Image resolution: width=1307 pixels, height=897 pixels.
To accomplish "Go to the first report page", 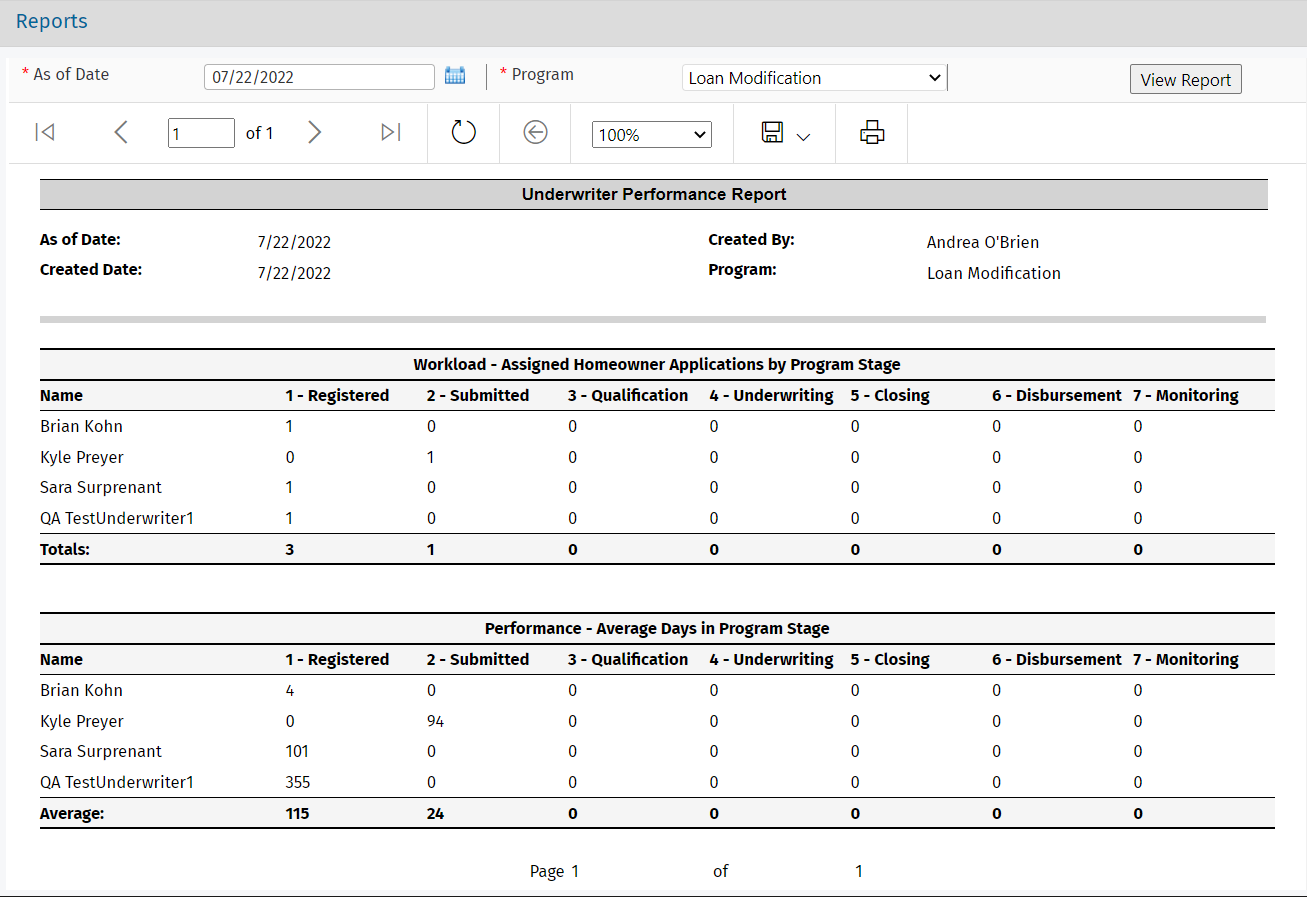I will pos(44,133).
